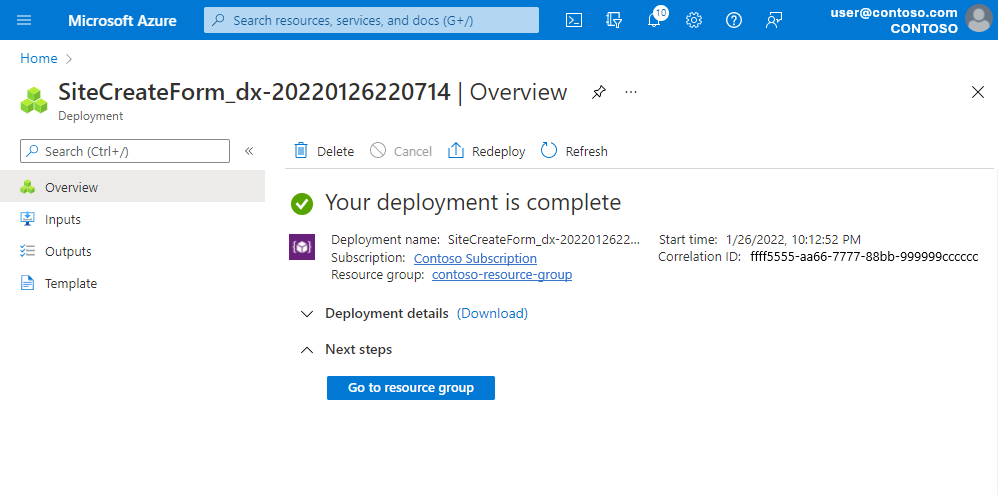
Task: Go to Home breadcrumb
Action: 39,59
